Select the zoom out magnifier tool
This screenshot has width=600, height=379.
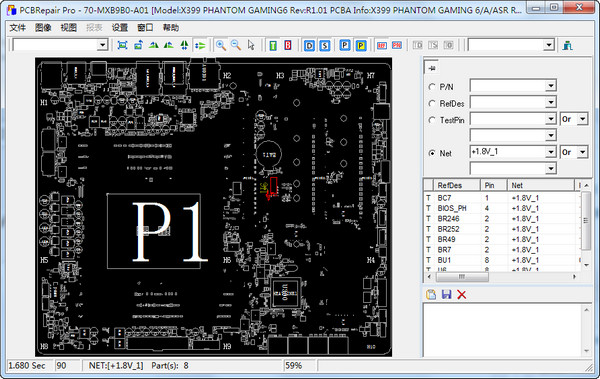tap(236, 45)
